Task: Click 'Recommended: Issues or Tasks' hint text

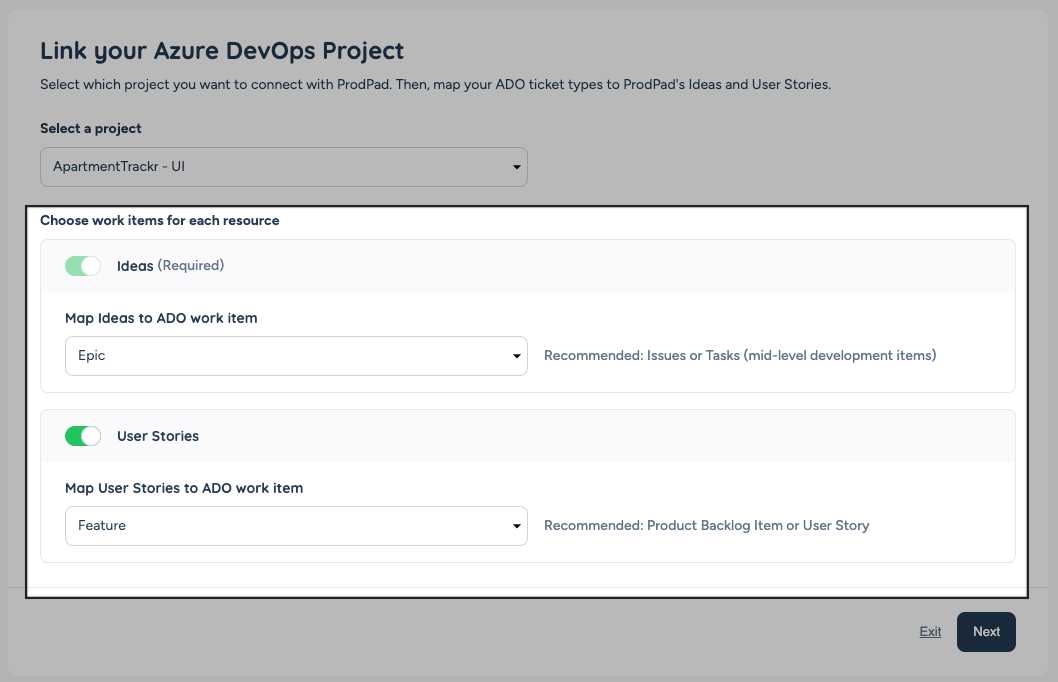Action: point(740,356)
